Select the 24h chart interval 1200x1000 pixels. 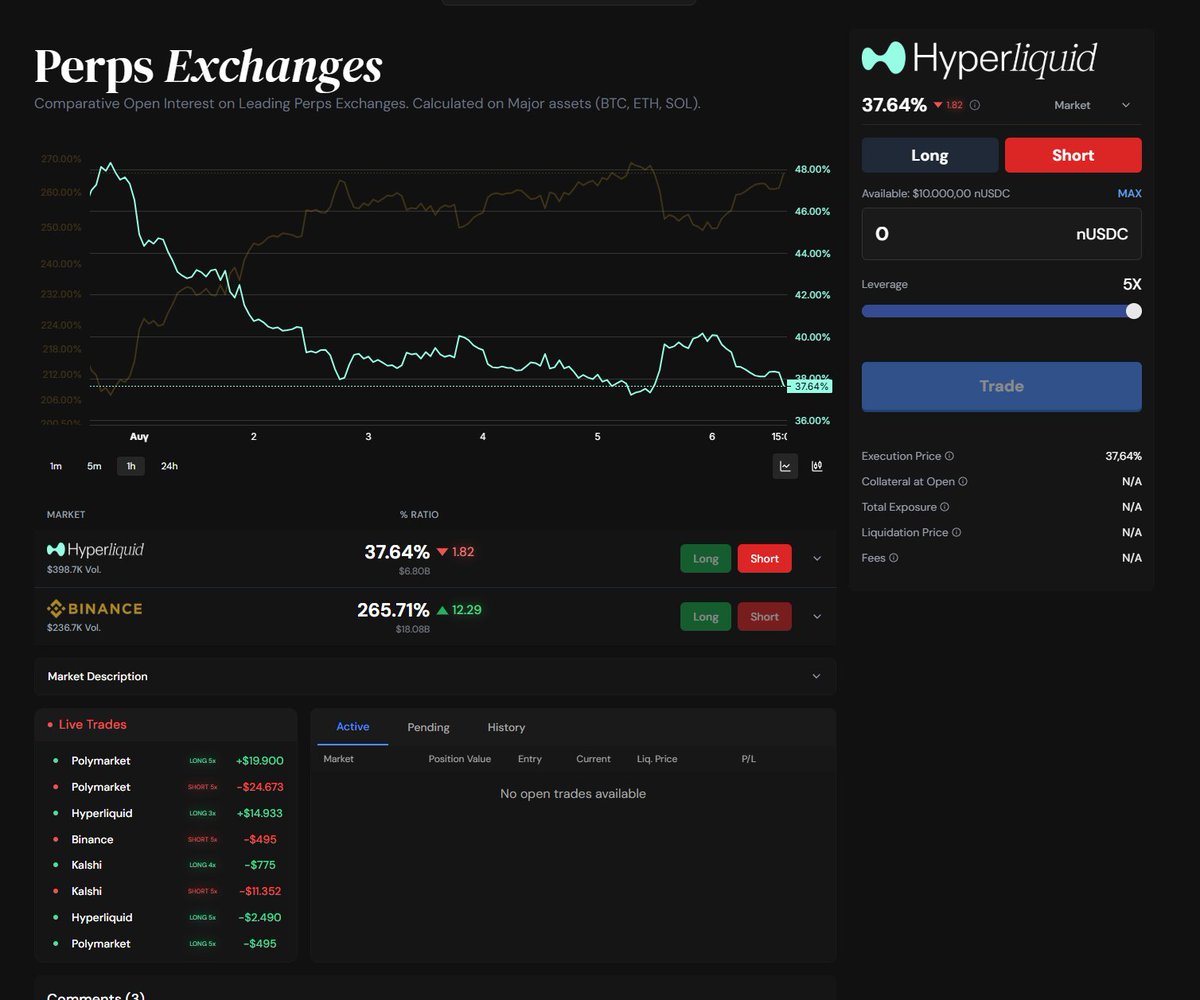(169, 466)
